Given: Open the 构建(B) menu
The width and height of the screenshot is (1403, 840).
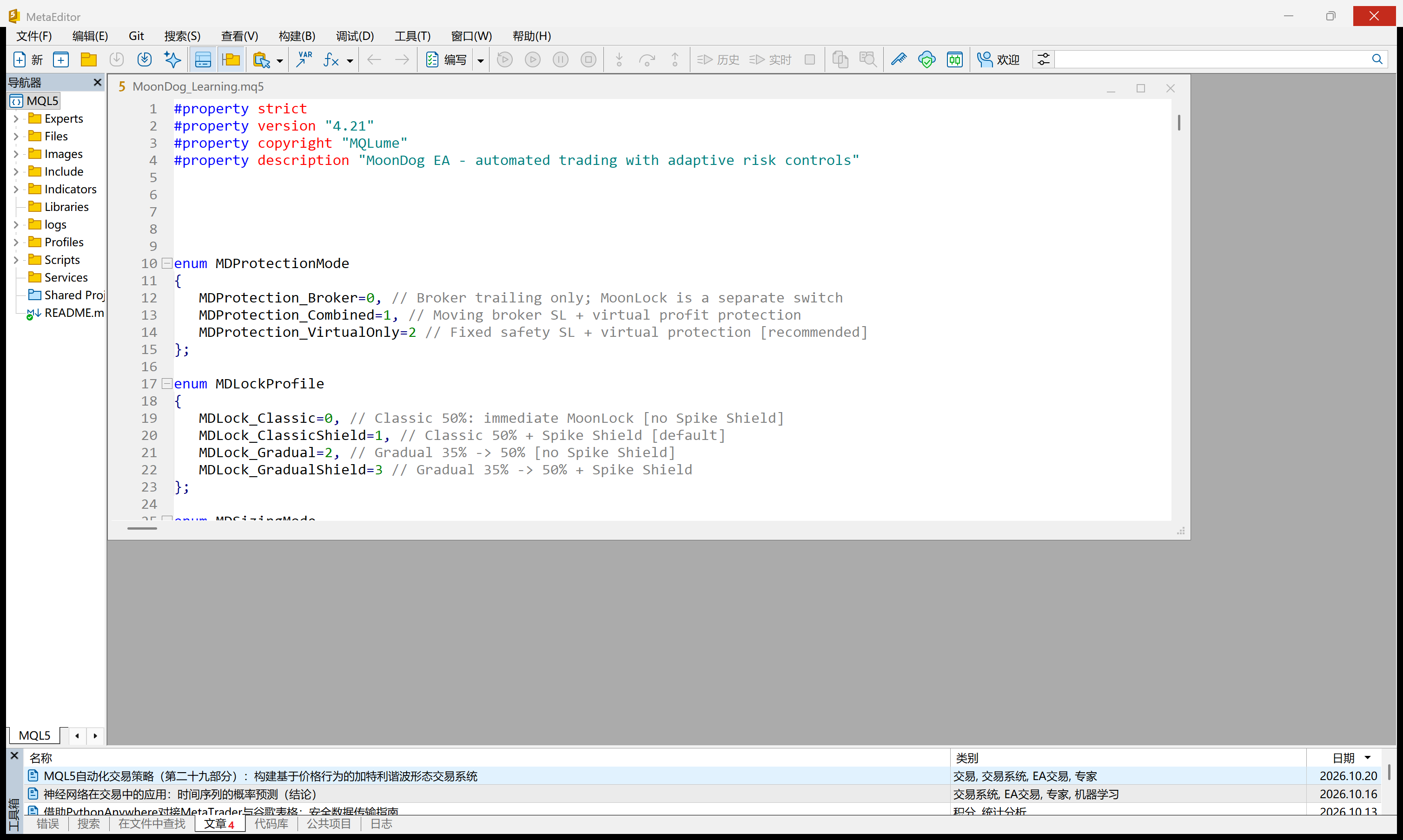Looking at the screenshot, I should [297, 36].
